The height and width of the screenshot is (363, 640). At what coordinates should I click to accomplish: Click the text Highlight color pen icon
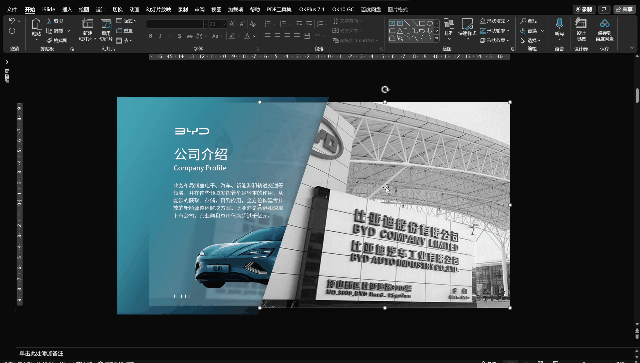(232, 36)
